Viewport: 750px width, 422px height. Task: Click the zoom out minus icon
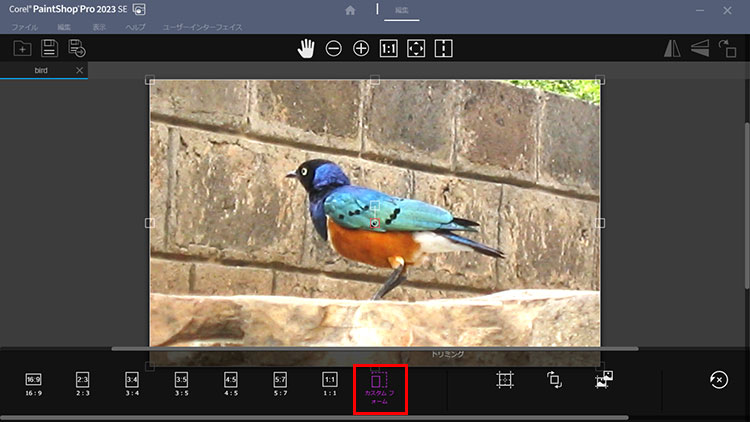334,48
